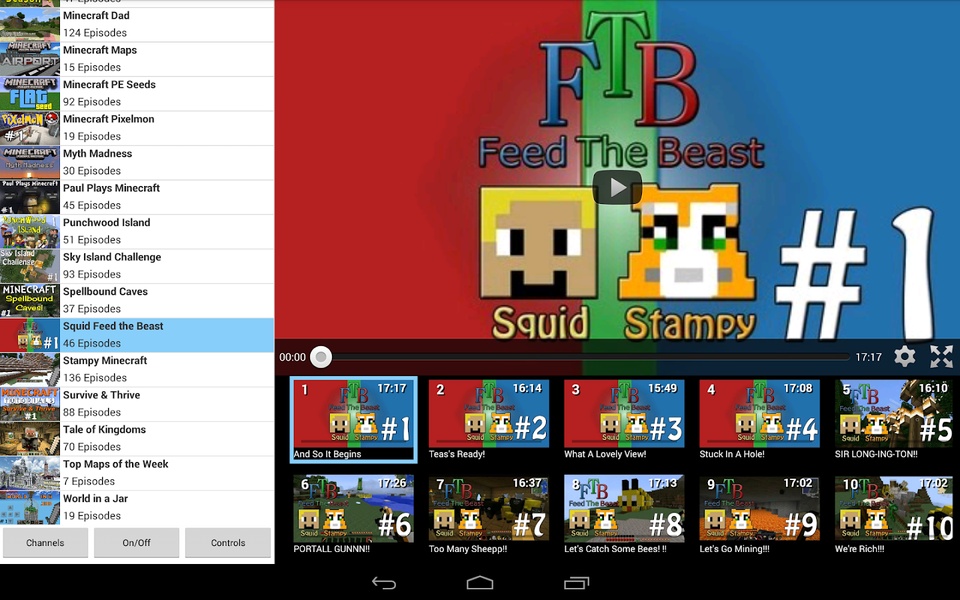
Task: Open video settings gear icon
Action: [x=904, y=356]
